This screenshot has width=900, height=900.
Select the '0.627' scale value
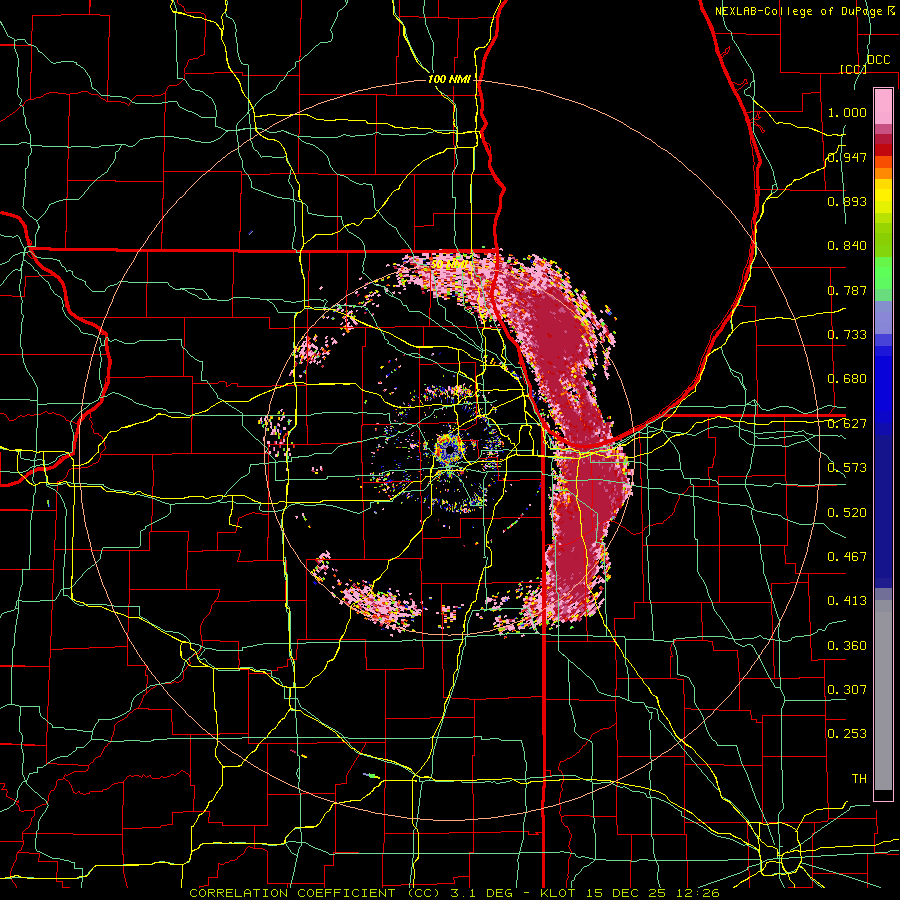point(847,424)
